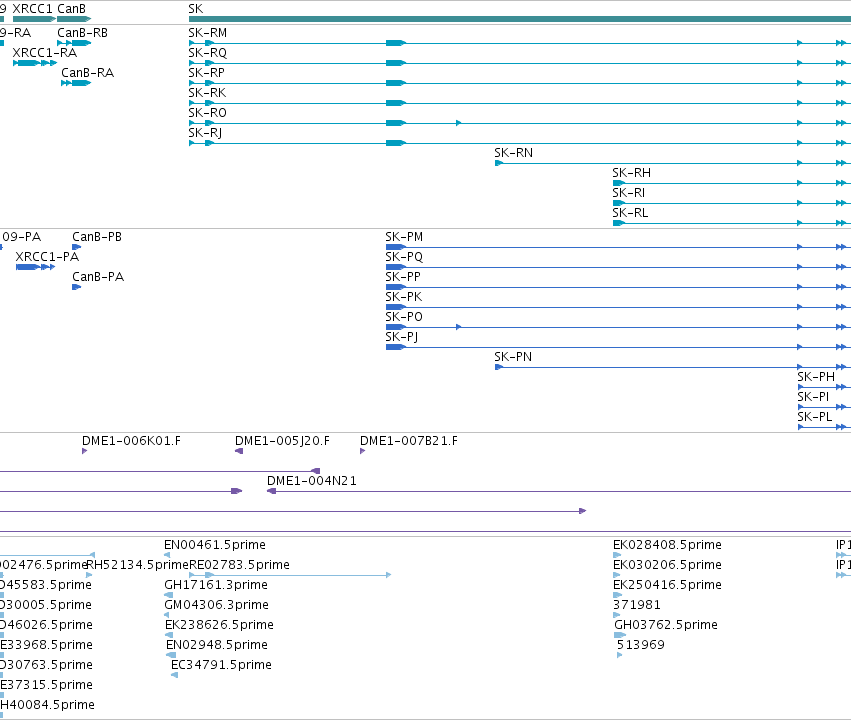The width and height of the screenshot is (851, 720).
Task: Select the 371981 feature label
Action: pyautogui.click(x=637, y=605)
